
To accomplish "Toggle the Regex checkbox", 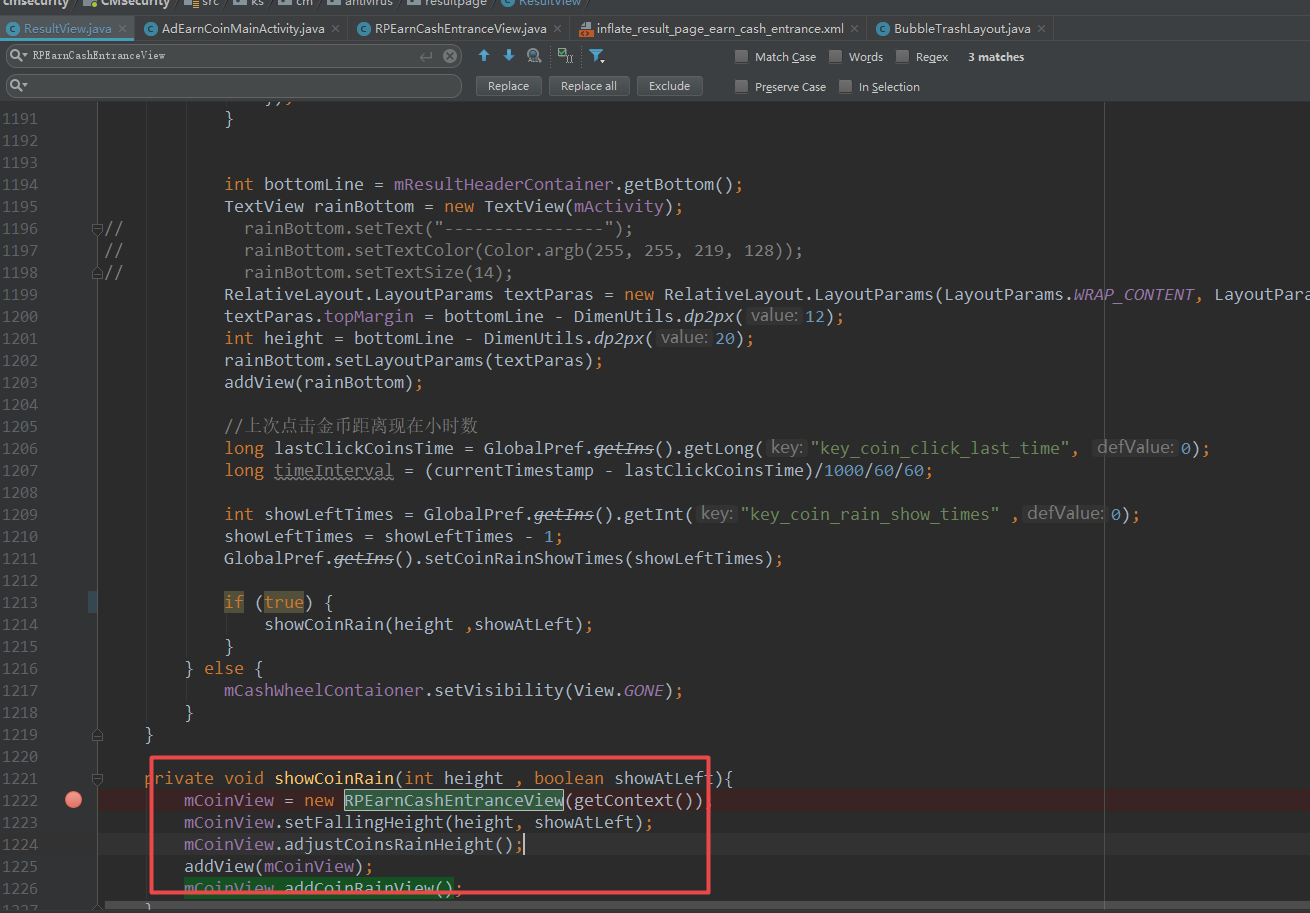I will click(903, 57).
